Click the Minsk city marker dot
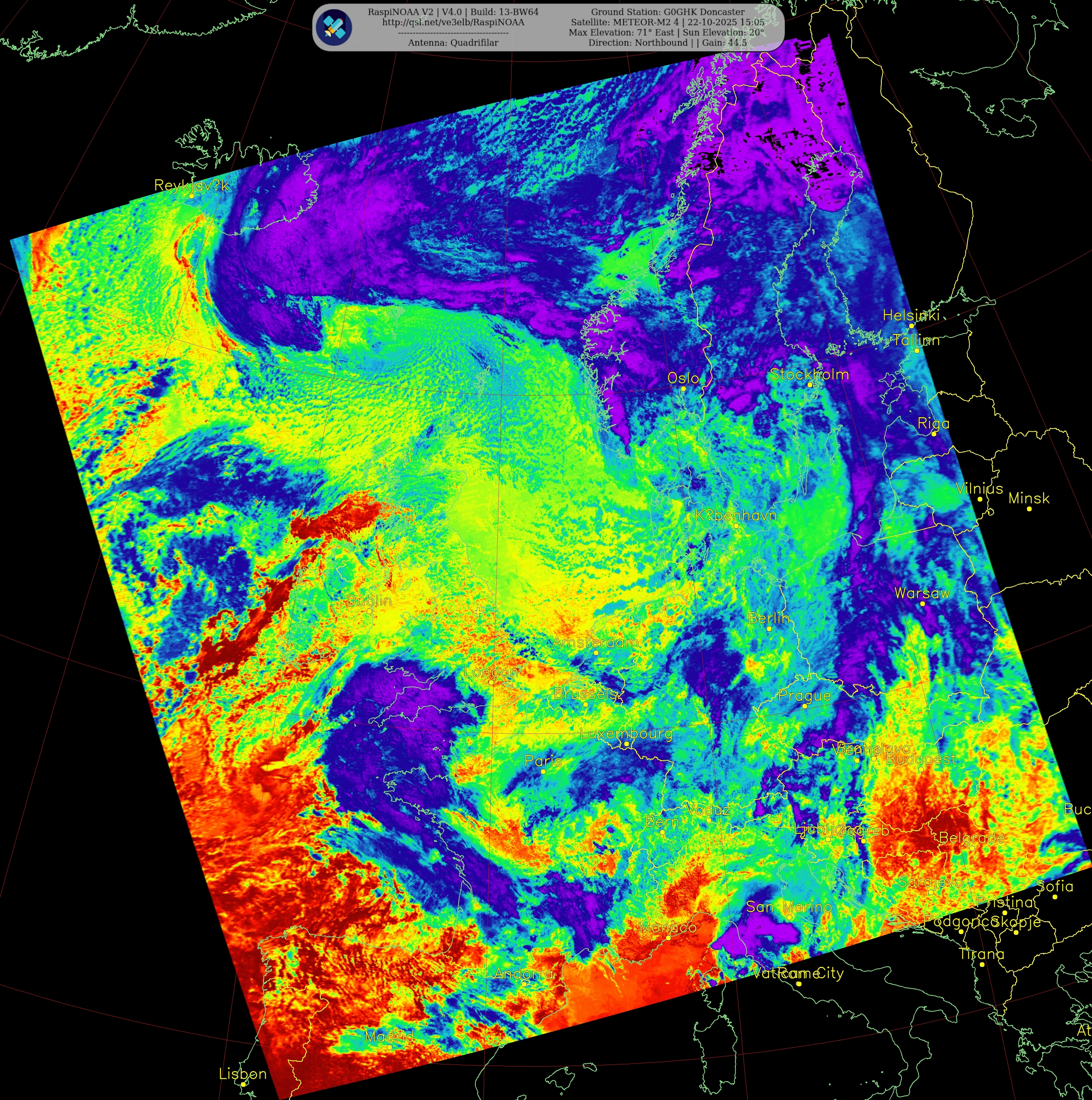Screen dimensions: 1092x1100 click(1029, 509)
